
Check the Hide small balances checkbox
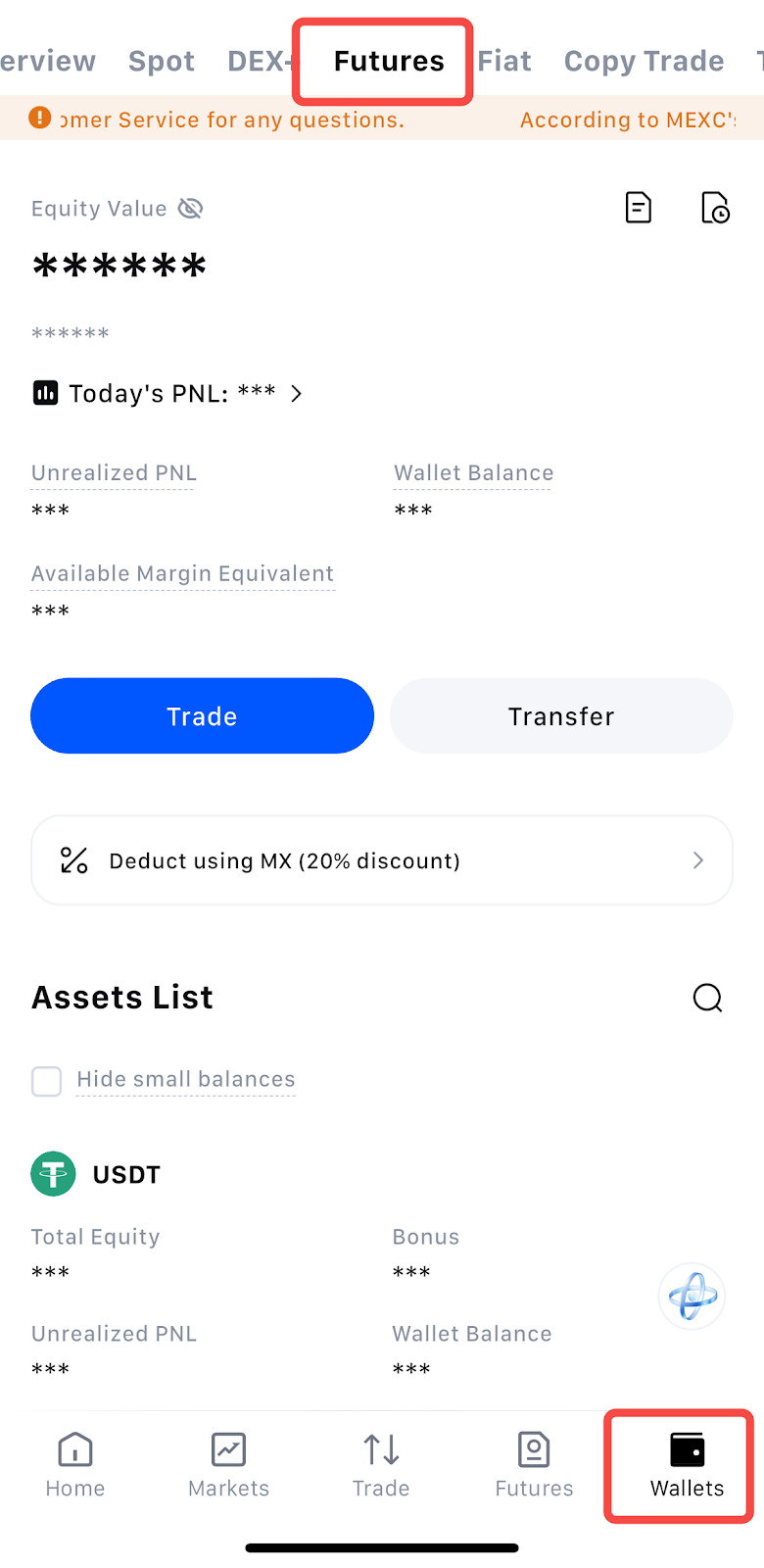(x=47, y=1081)
